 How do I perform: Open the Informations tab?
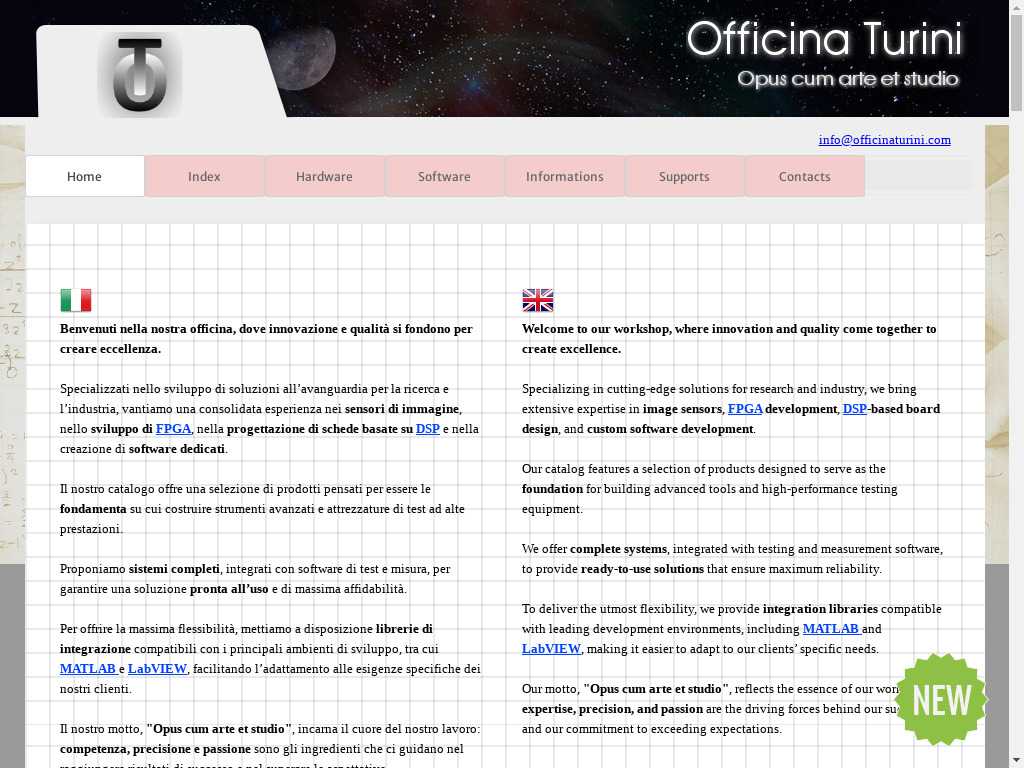click(x=564, y=177)
